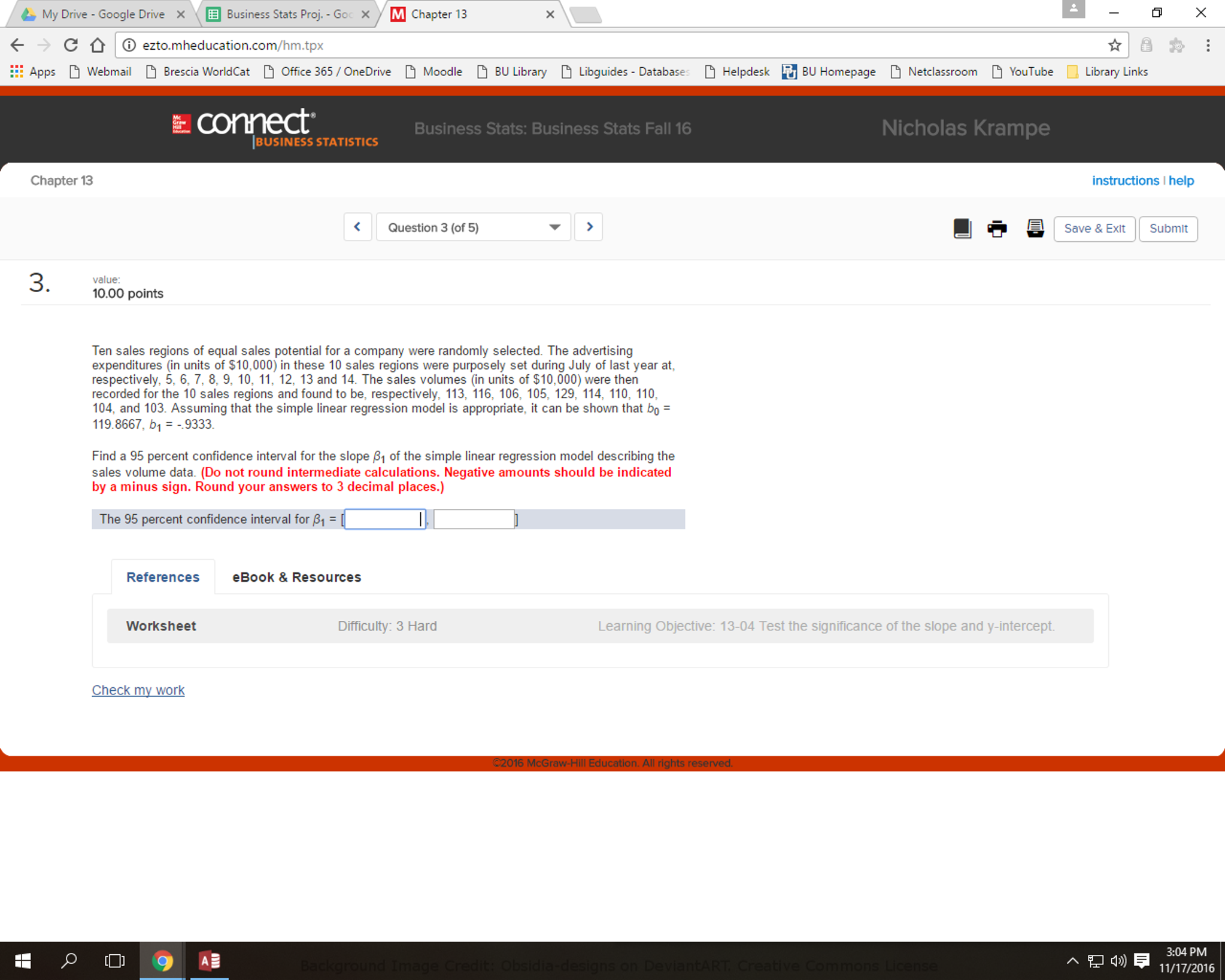This screenshot has height=980, width=1225.
Task: Open the help link
Action: point(1181,180)
